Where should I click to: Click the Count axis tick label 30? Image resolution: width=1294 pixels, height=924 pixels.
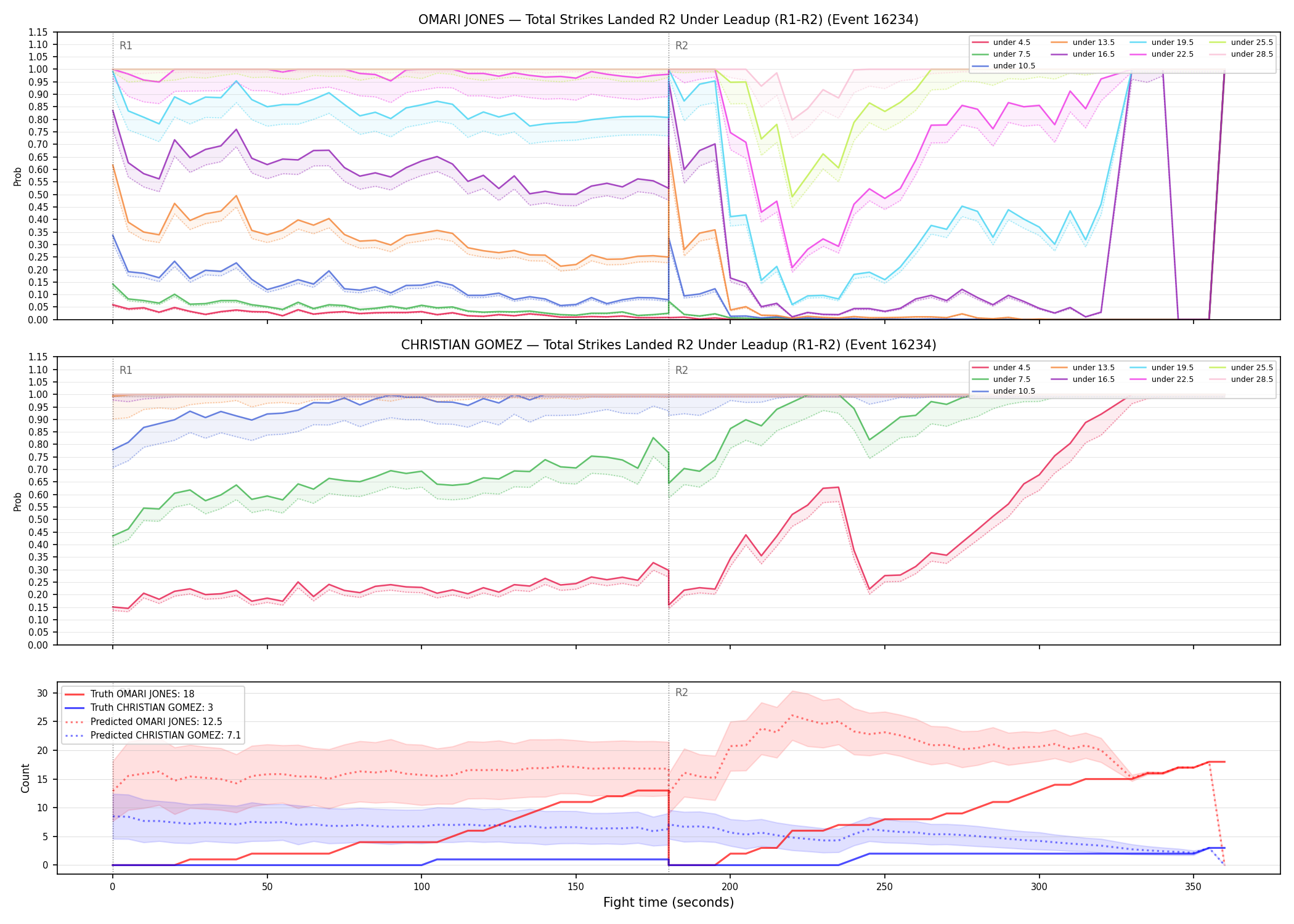(42, 693)
